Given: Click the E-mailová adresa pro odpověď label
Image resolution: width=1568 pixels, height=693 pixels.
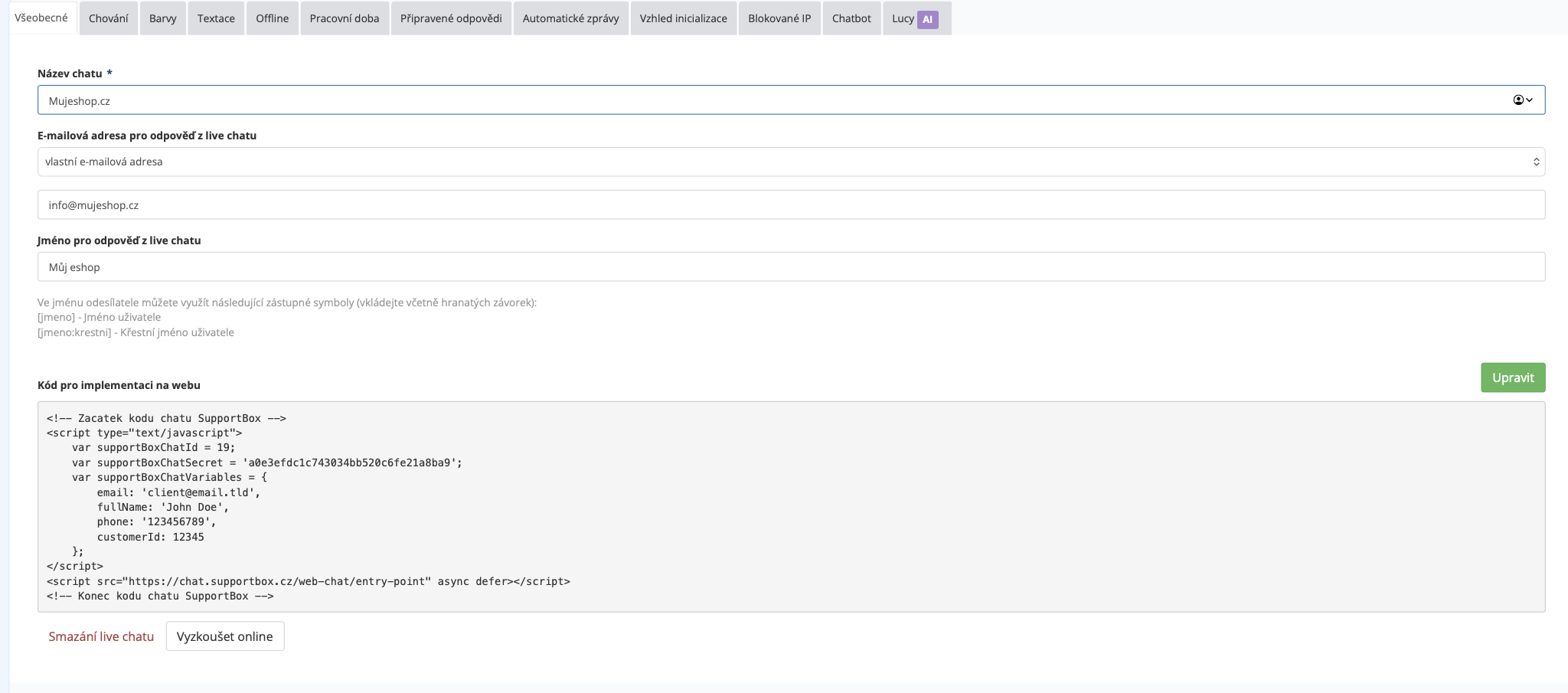Looking at the screenshot, I should (147, 136).
